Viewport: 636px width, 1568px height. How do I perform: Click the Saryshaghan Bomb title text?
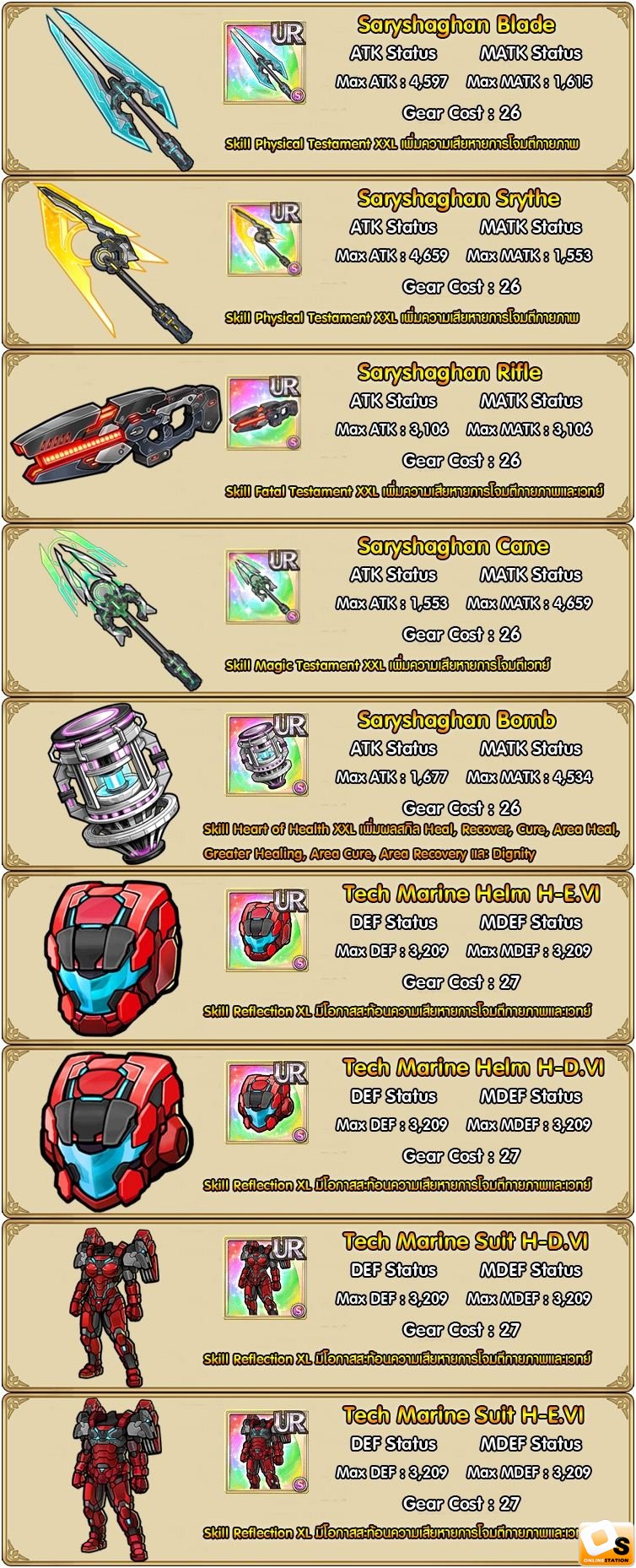(x=456, y=720)
